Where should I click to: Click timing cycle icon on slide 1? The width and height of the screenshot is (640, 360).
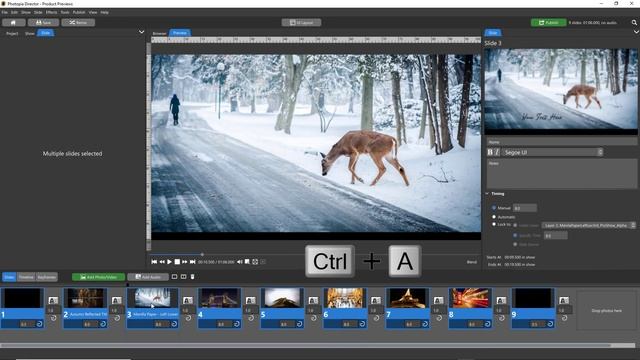pyautogui.click(x=40, y=324)
